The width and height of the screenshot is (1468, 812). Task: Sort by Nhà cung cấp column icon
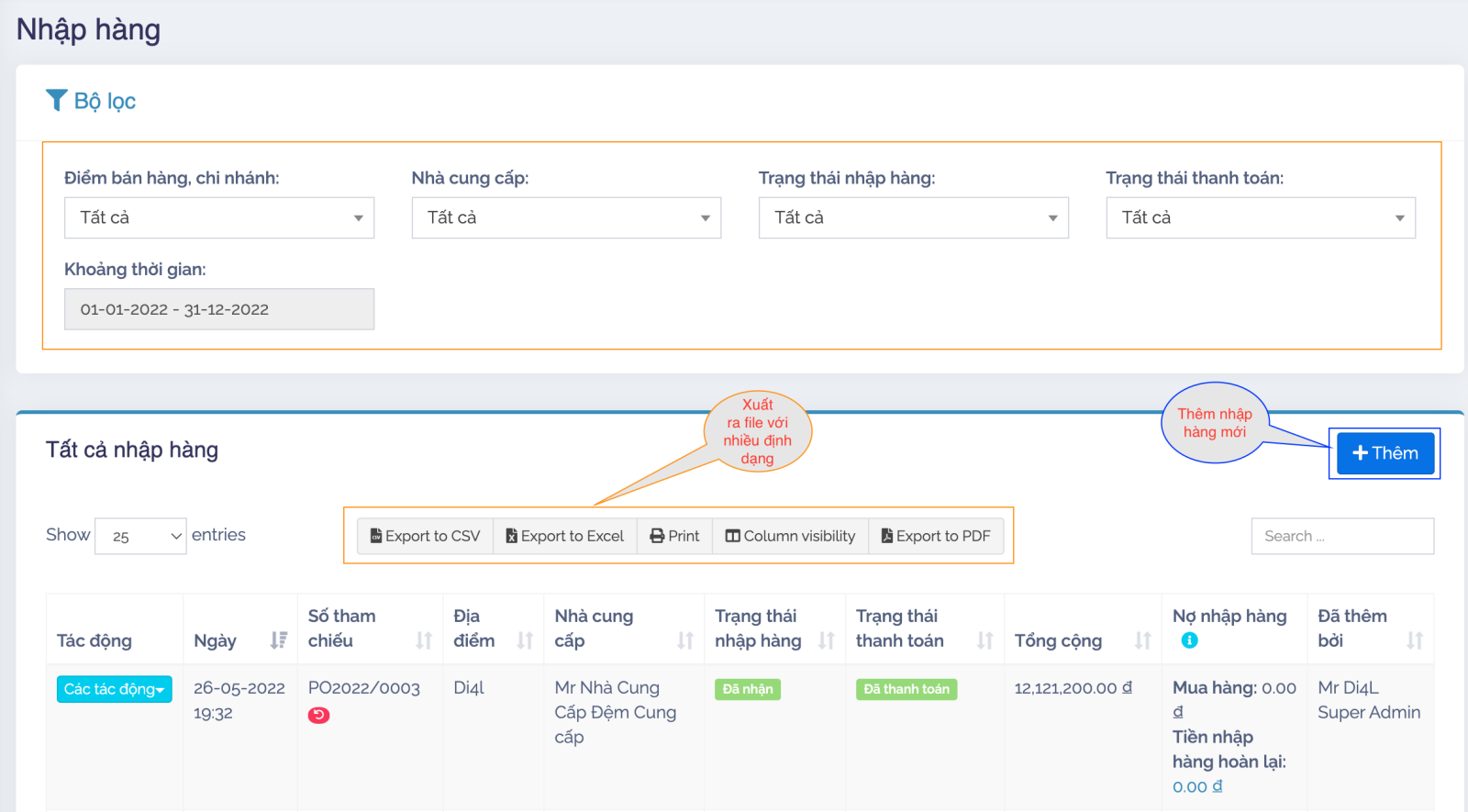(x=684, y=640)
